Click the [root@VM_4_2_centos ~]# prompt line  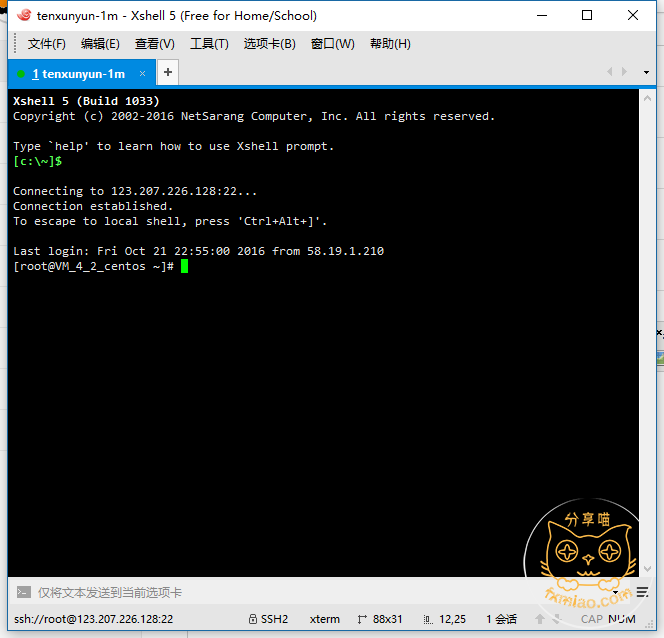pyautogui.click(x=93, y=266)
